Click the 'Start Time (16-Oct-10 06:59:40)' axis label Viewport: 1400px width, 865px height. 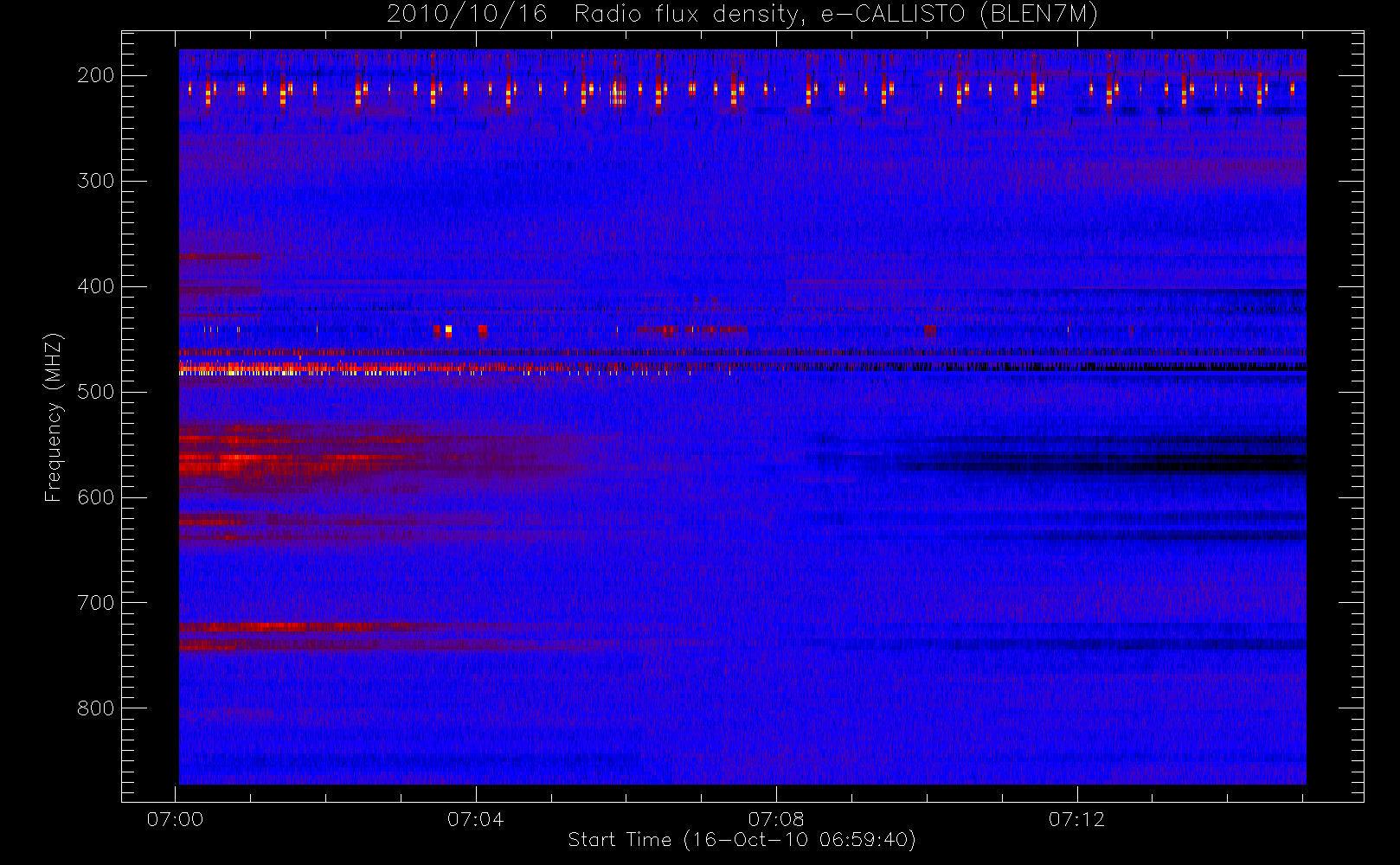tap(742, 840)
